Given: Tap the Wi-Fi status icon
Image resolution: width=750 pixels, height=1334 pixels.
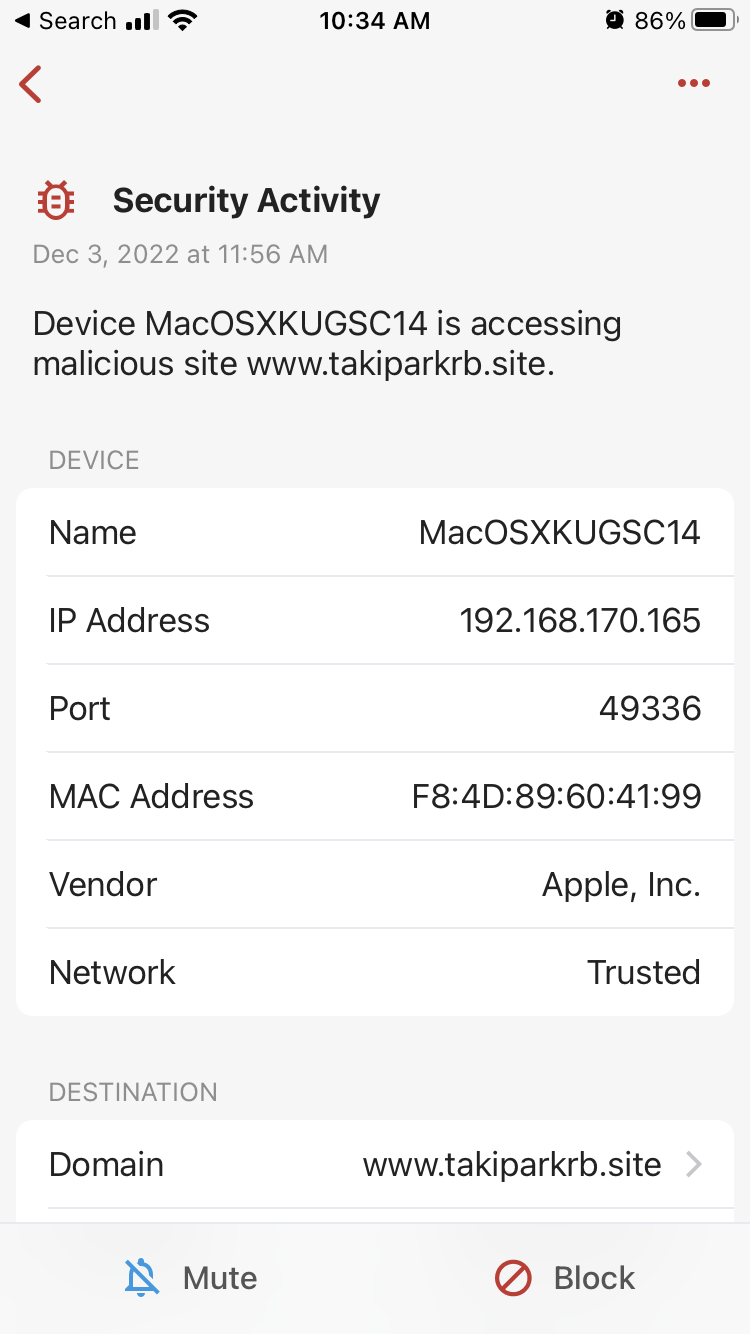Looking at the screenshot, I should [x=182, y=21].
